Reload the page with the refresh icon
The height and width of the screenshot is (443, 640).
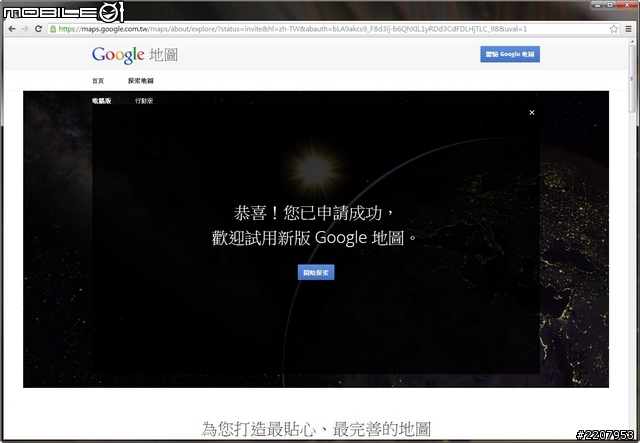point(38,29)
